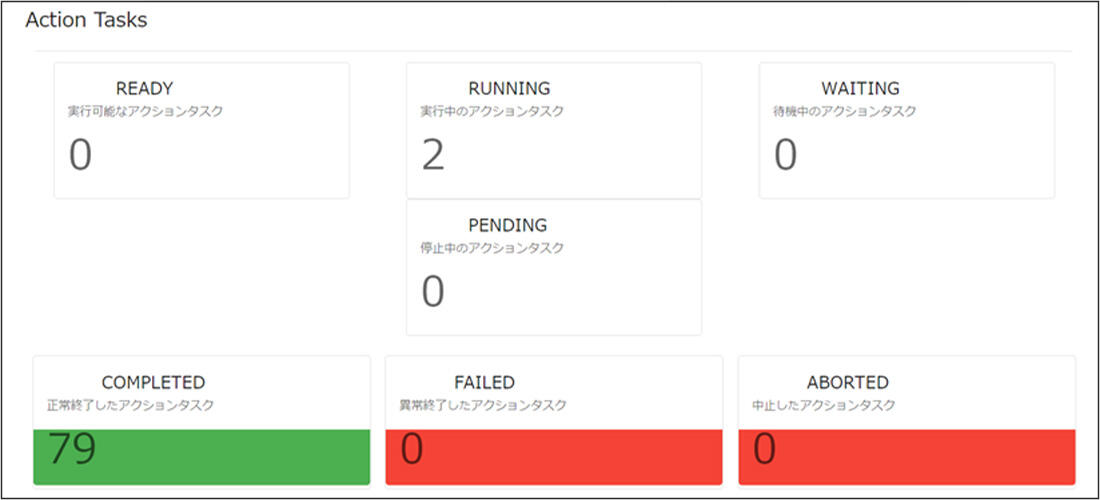The width and height of the screenshot is (1100, 500).
Task: Open the COMPLETED action tasks card
Action: [x=201, y=420]
